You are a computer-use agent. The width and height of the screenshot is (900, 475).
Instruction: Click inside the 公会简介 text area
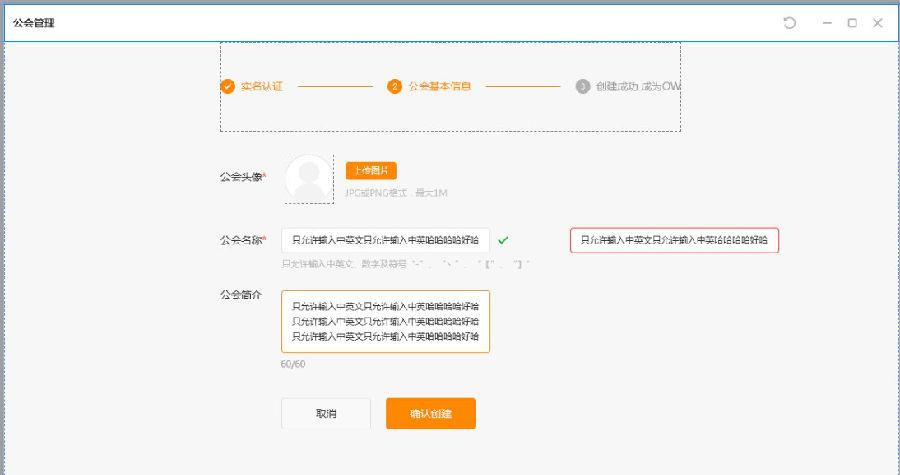point(385,321)
